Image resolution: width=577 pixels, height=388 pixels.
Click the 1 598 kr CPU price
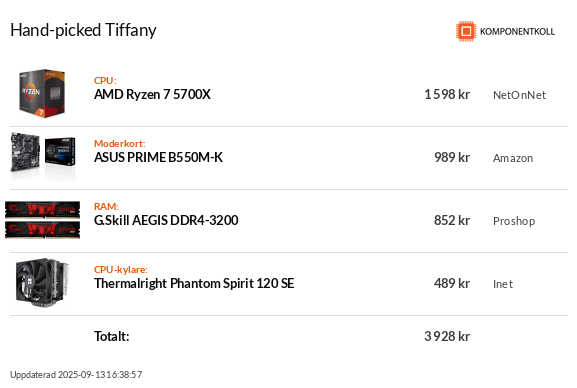(x=447, y=95)
